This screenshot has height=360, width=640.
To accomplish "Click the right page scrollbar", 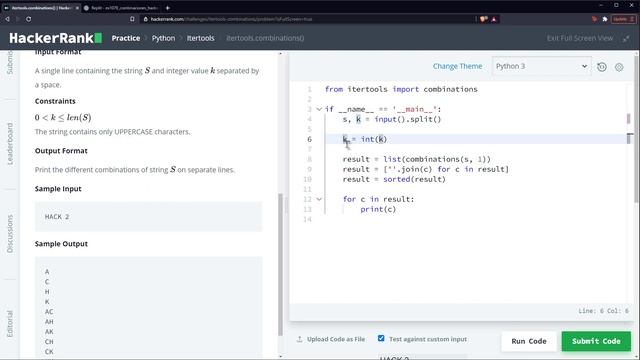I will pyautogui.click(x=636, y=129).
